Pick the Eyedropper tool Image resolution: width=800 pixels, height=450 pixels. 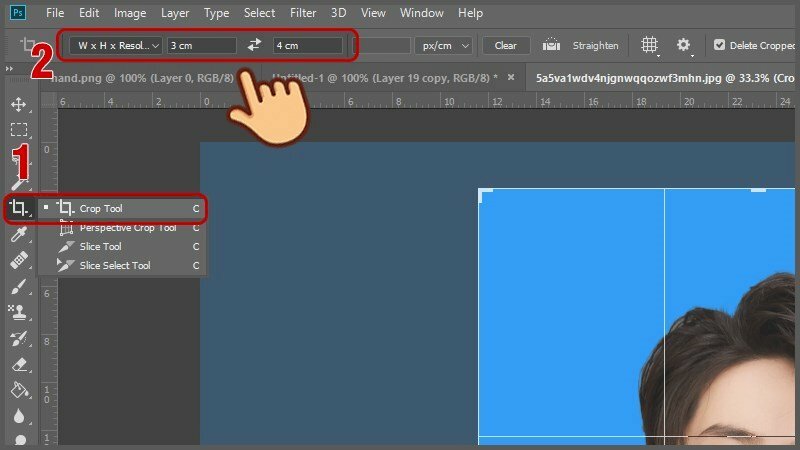tap(18, 235)
